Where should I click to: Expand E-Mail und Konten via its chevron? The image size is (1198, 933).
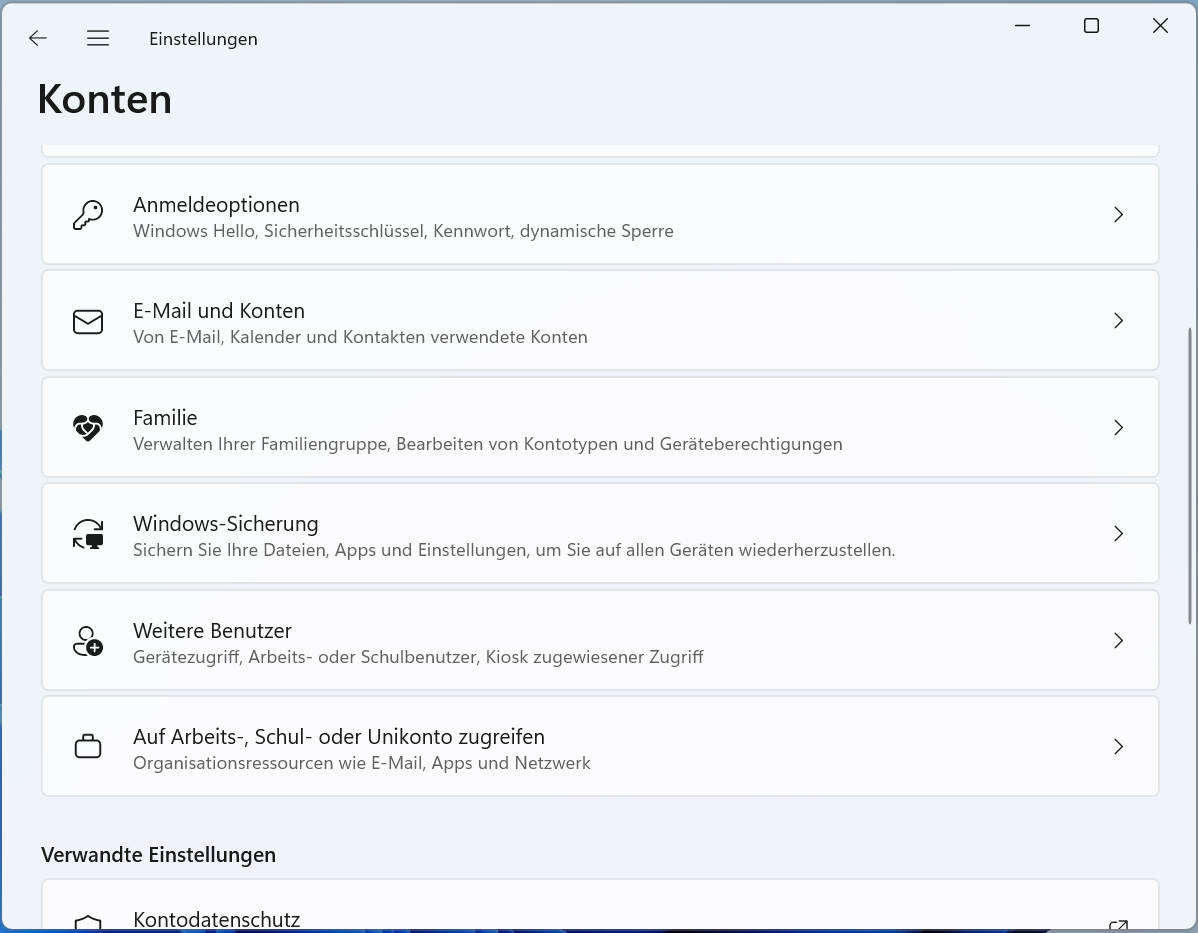[1119, 321]
